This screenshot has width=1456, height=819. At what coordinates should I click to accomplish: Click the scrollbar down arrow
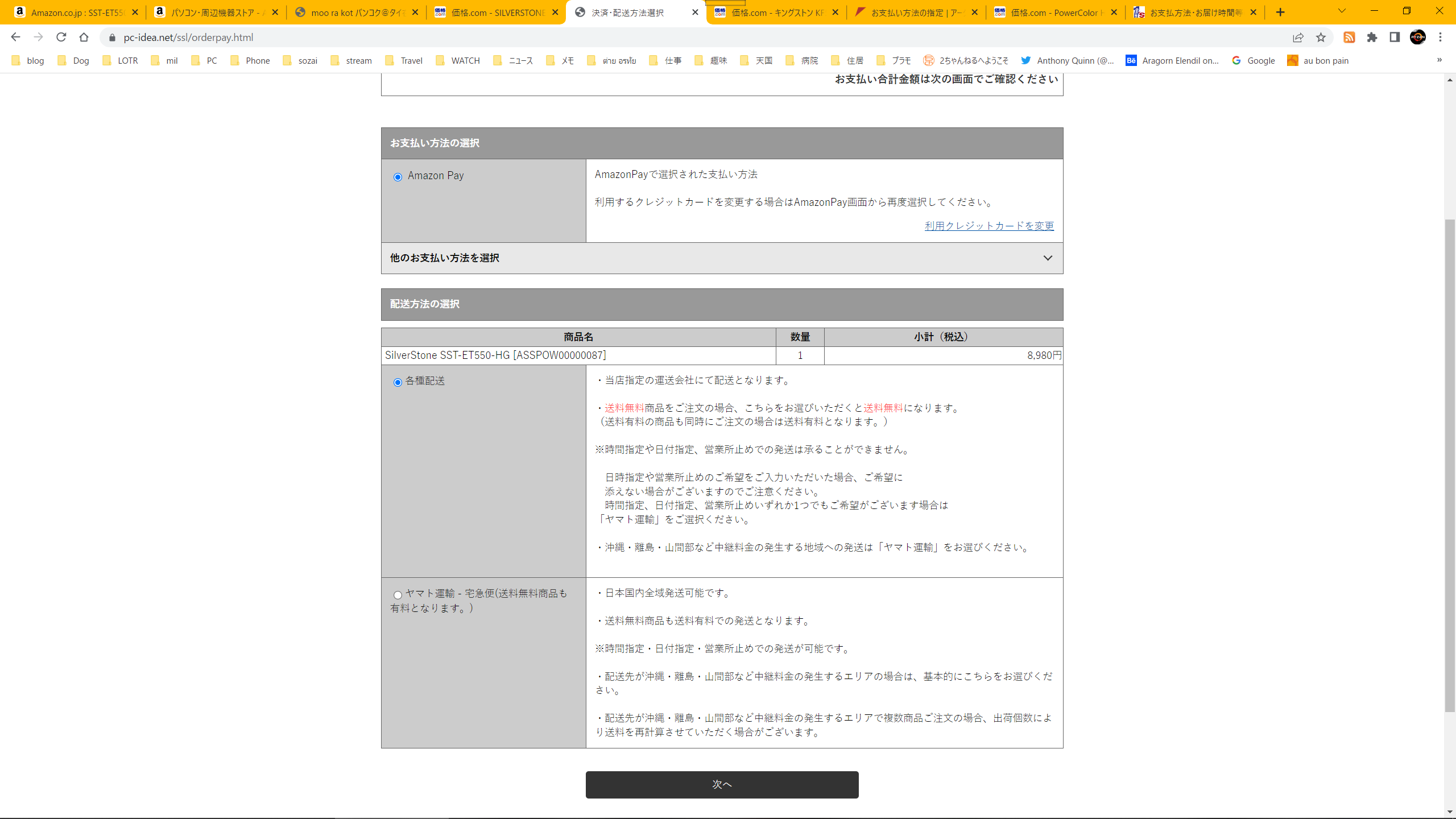click(x=1450, y=812)
